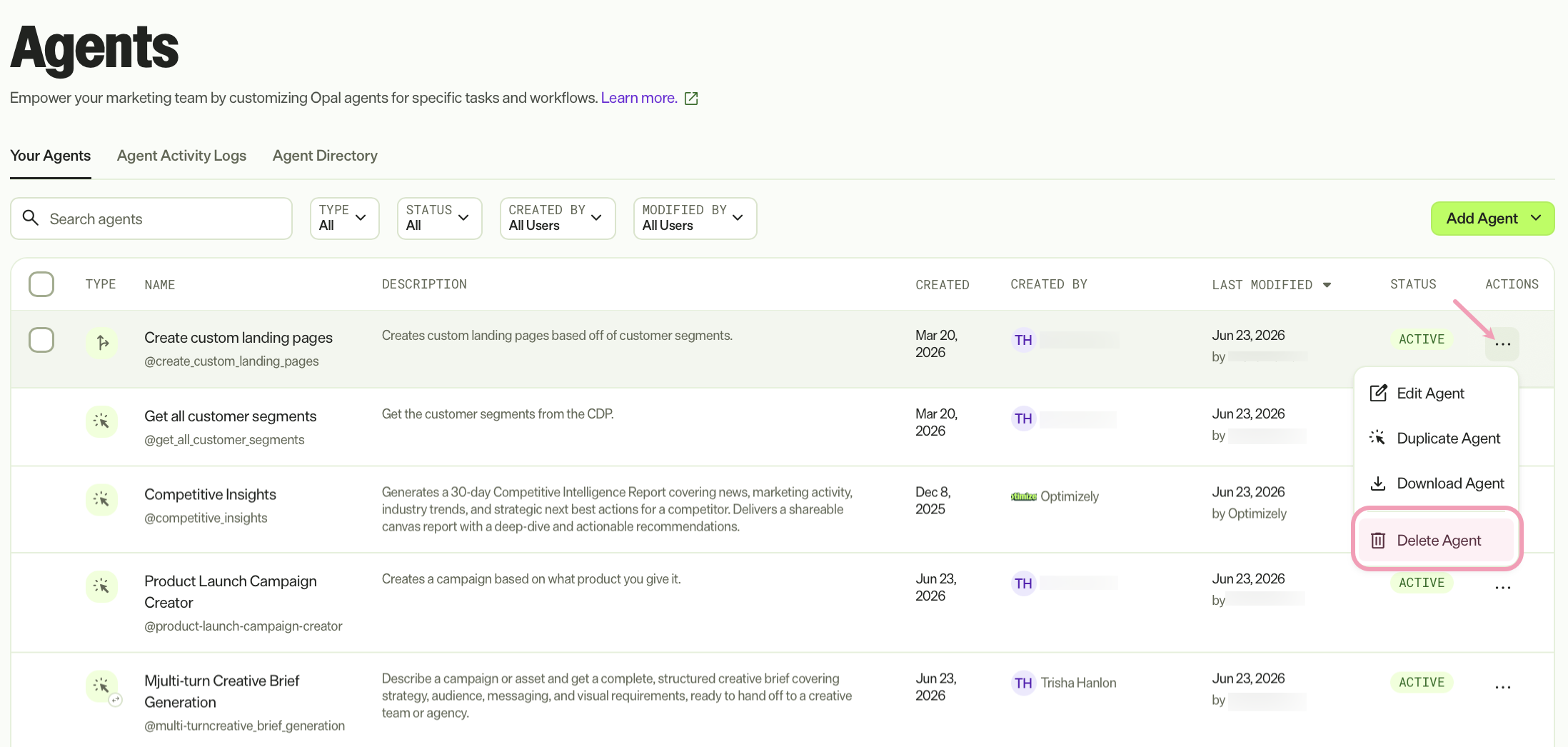This screenshot has height=747, width=1568.
Task: Click type icon for Competitive Insights
Action: (102, 500)
